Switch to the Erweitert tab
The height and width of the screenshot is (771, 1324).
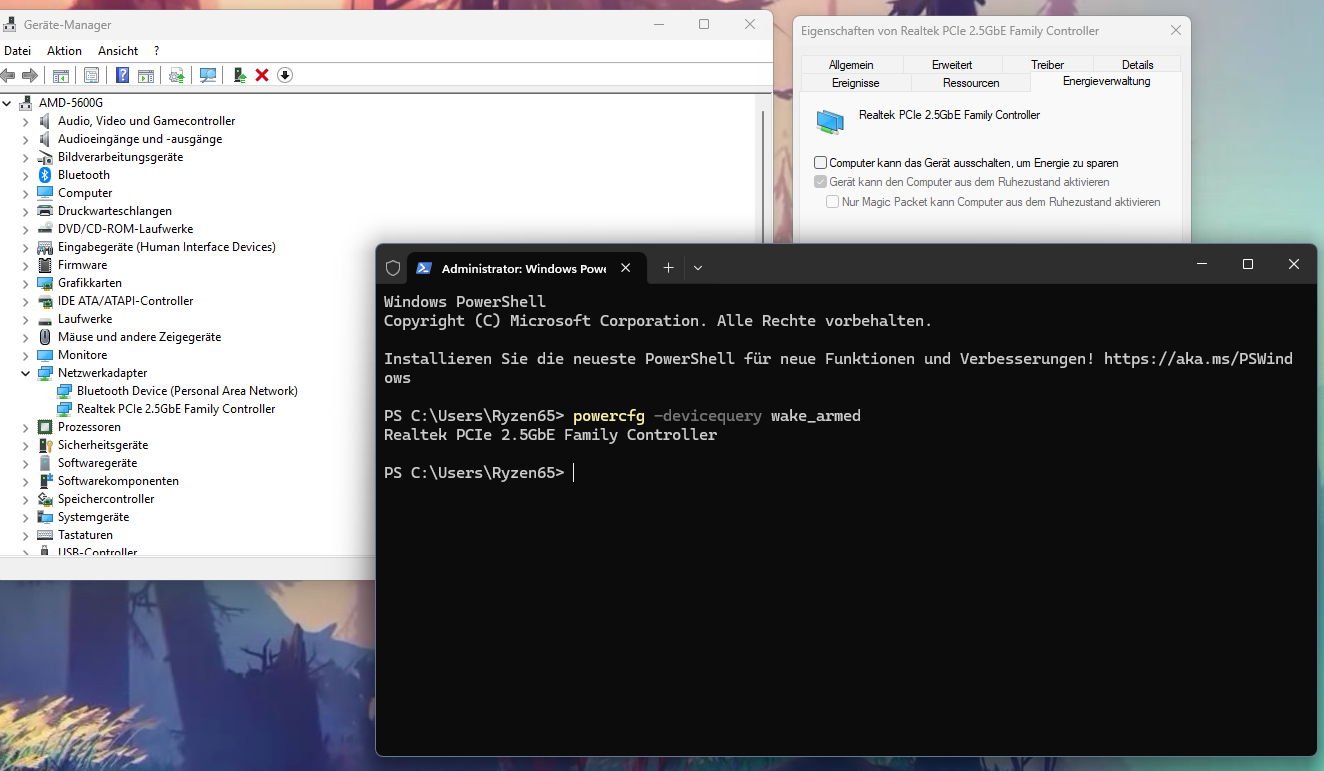(952, 65)
